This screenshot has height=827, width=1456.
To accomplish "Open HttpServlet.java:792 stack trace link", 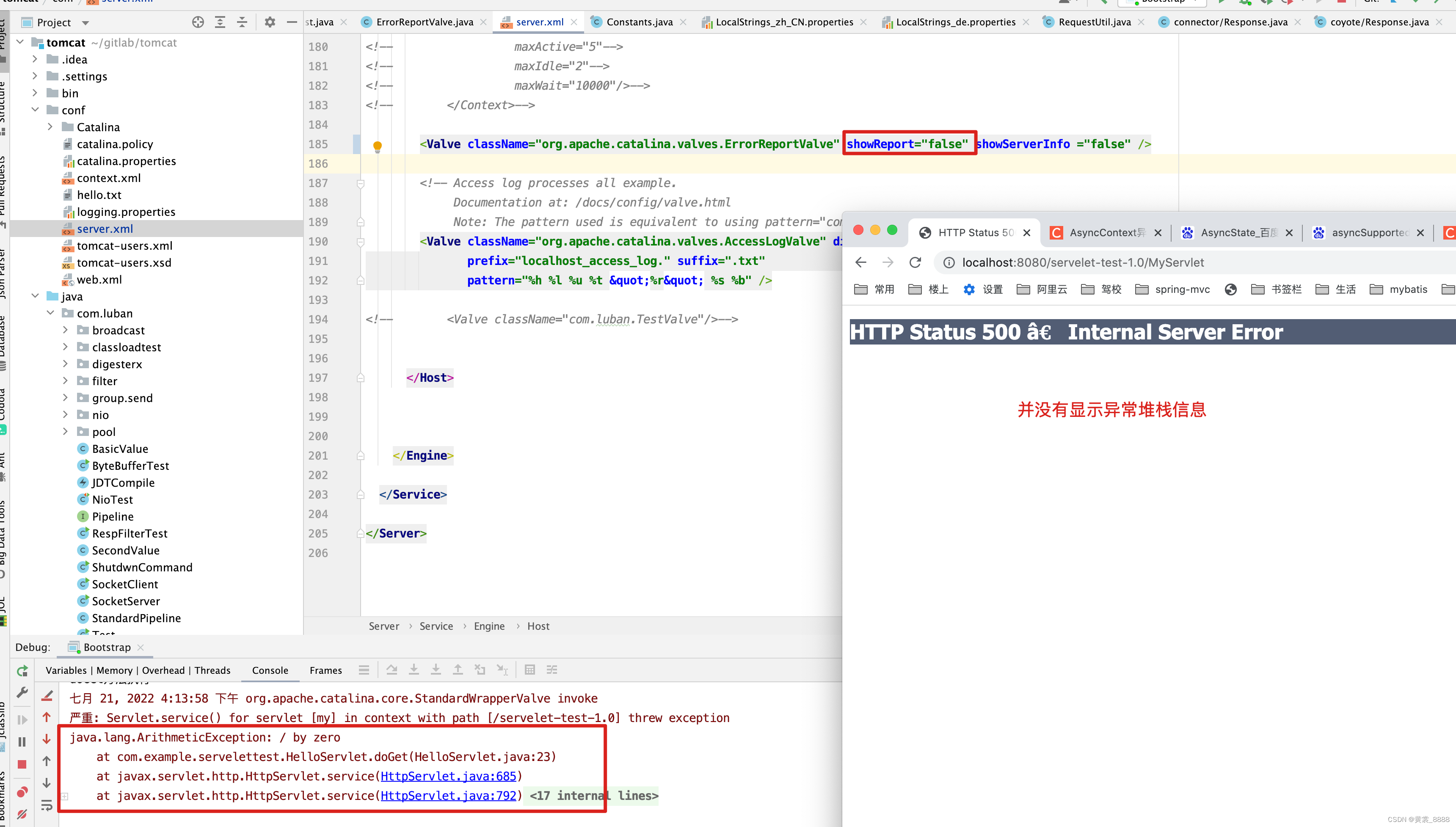I will tap(449, 796).
